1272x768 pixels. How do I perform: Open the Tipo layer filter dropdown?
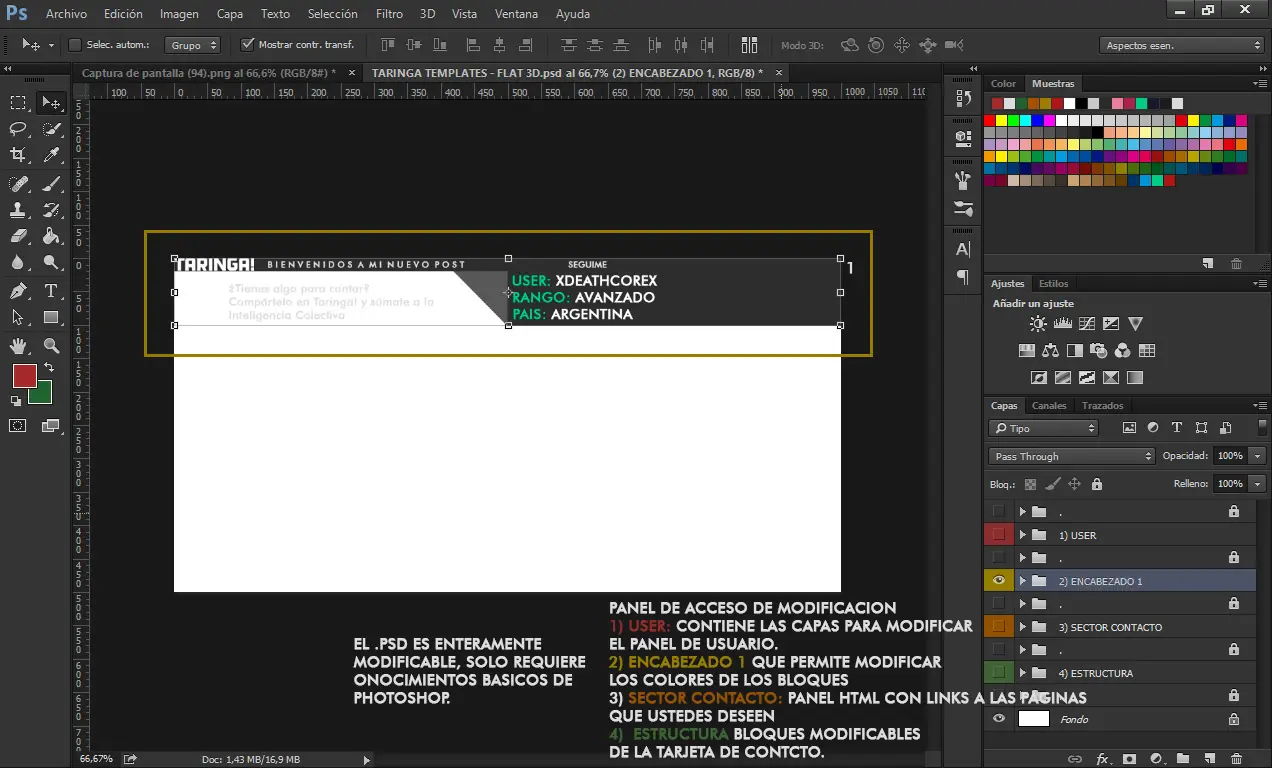pos(1043,428)
